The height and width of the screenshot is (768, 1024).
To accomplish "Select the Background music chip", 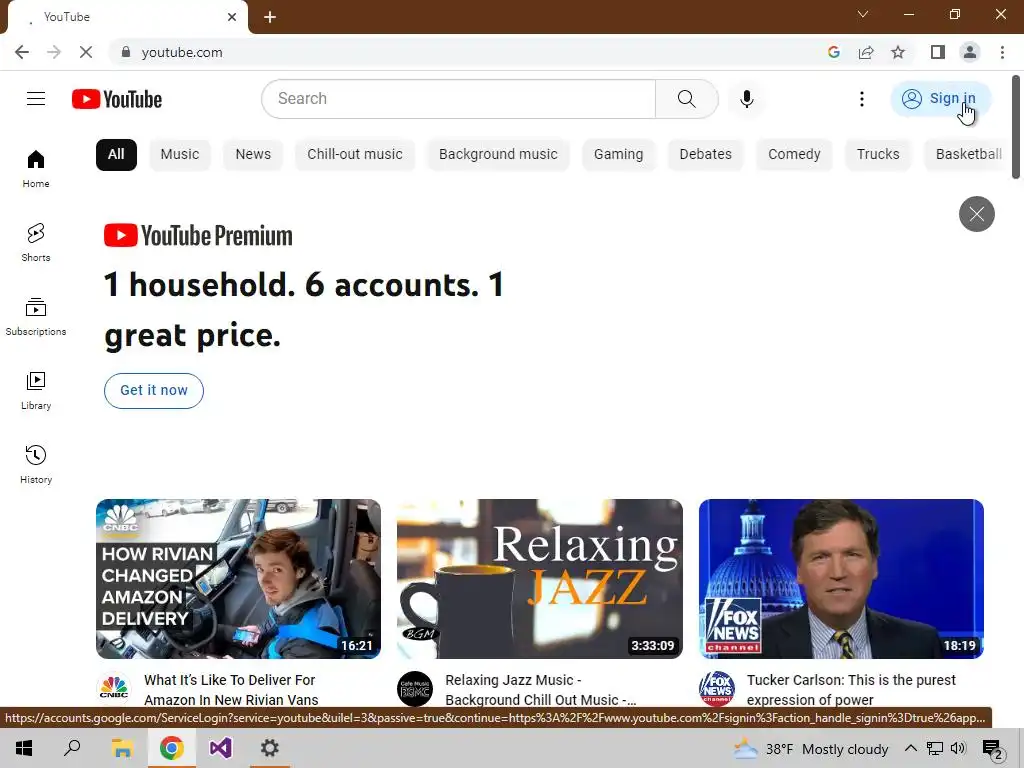I will [x=498, y=155].
